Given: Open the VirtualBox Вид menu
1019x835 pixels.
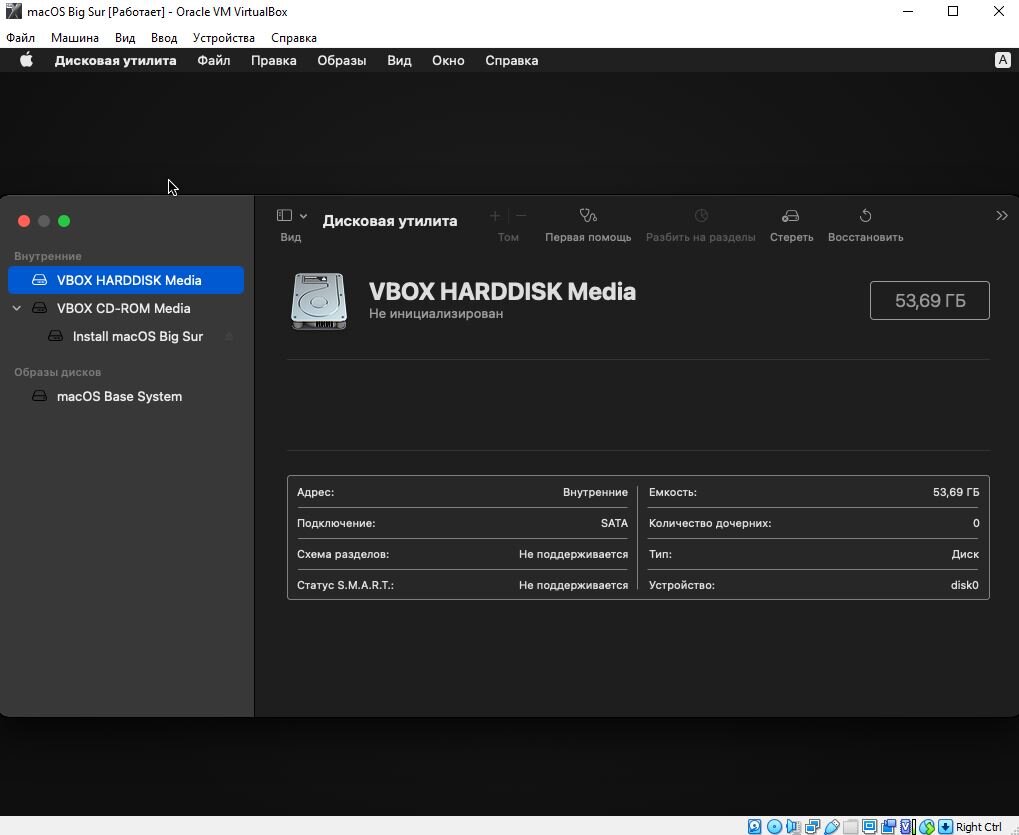Looking at the screenshot, I should click(125, 38).
